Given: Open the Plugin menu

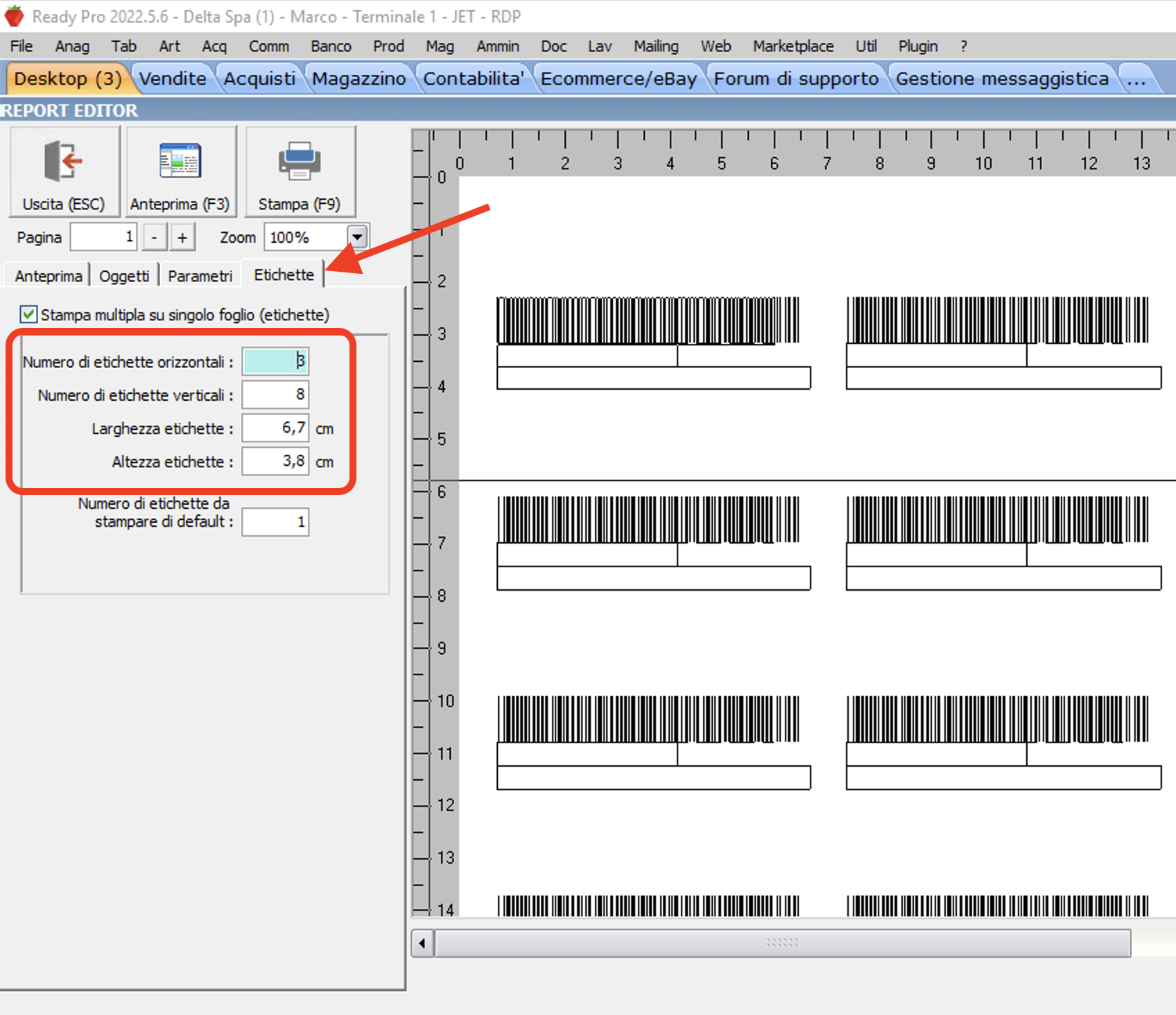Looking at the screenshot, I should 918,46.
